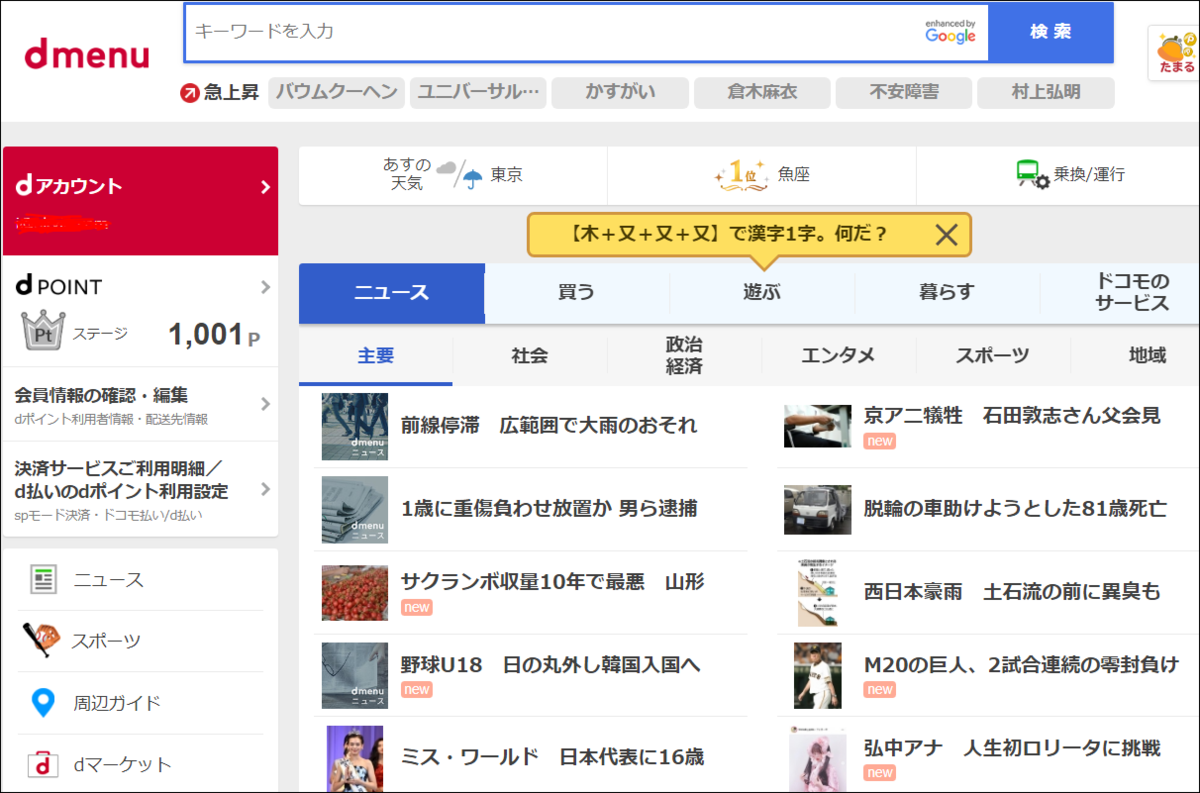Click the tomorrow's weather cloud-umbrella icon
This screenshot has height=793, width=1200.
(x=460, y=174)
